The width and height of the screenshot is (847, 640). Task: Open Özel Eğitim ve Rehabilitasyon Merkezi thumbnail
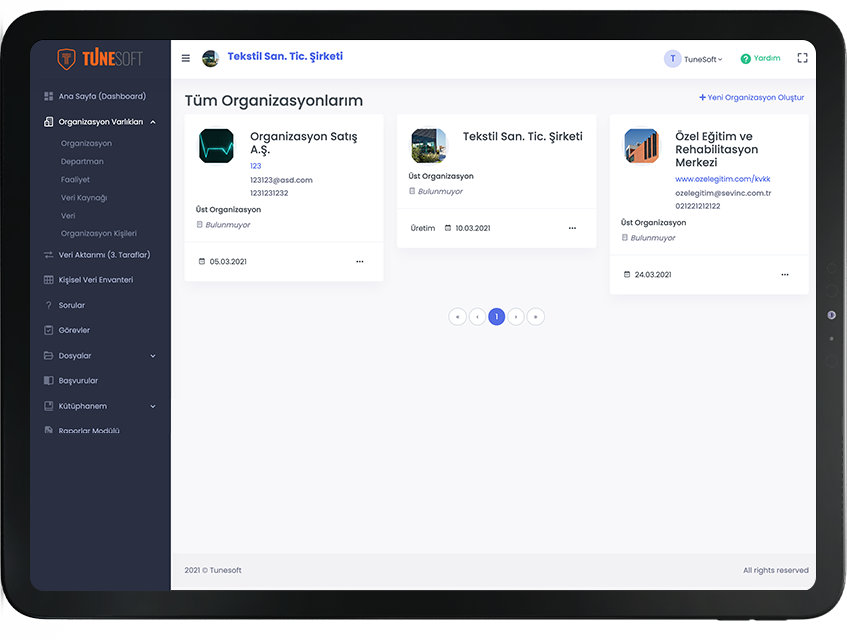[642, 146]
